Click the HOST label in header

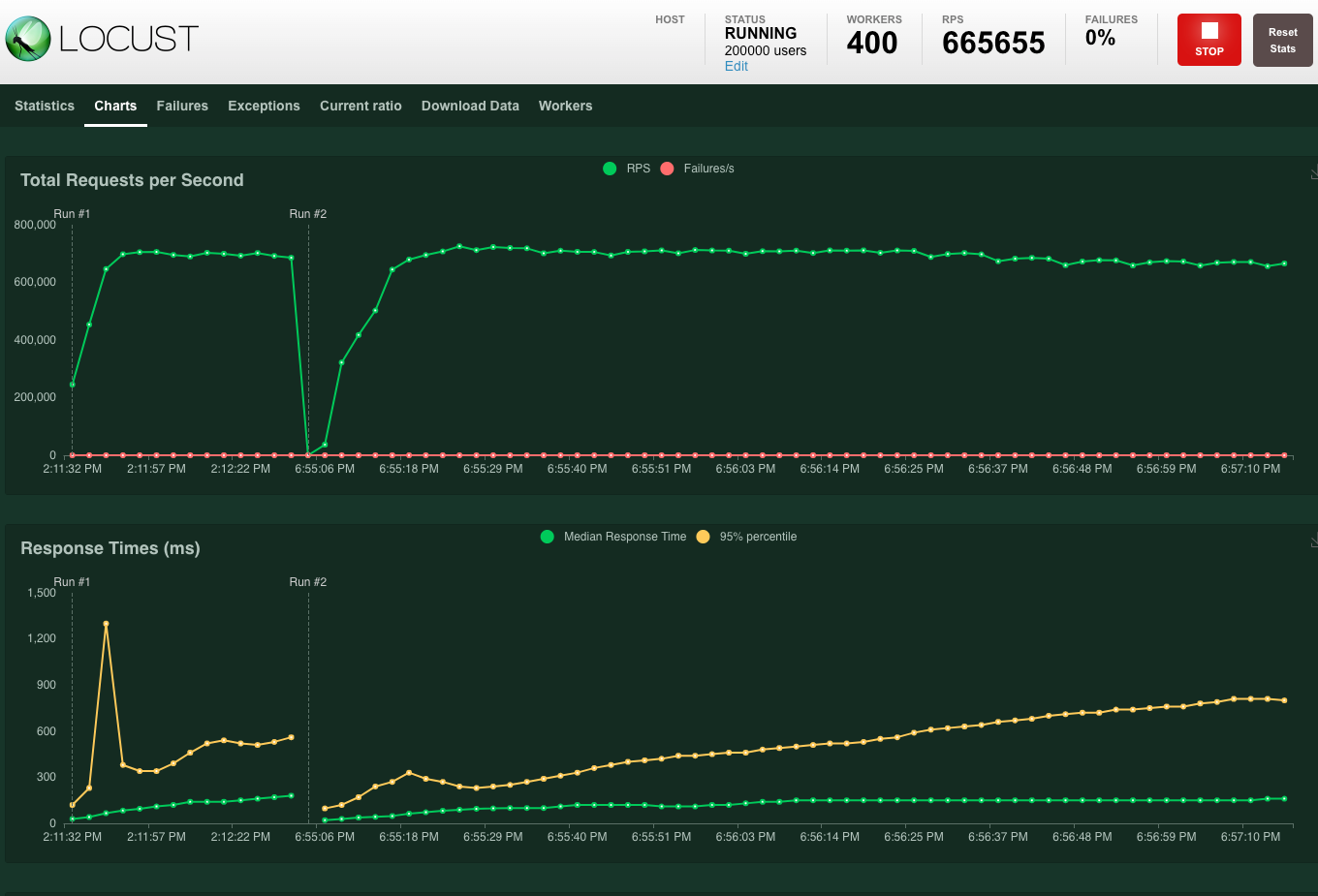point(670,19)
